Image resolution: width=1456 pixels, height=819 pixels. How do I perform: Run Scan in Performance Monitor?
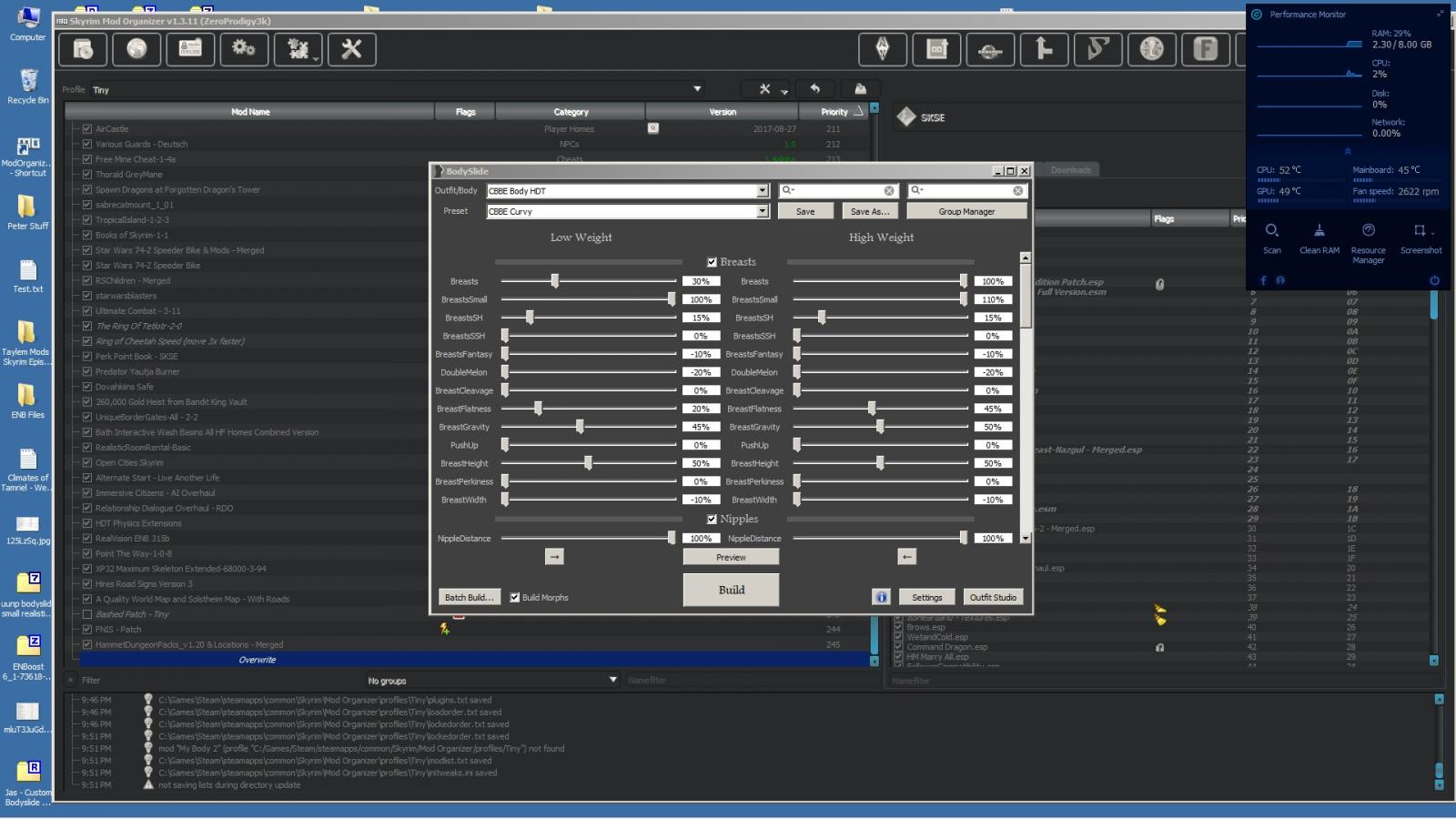pos(1272,238)
